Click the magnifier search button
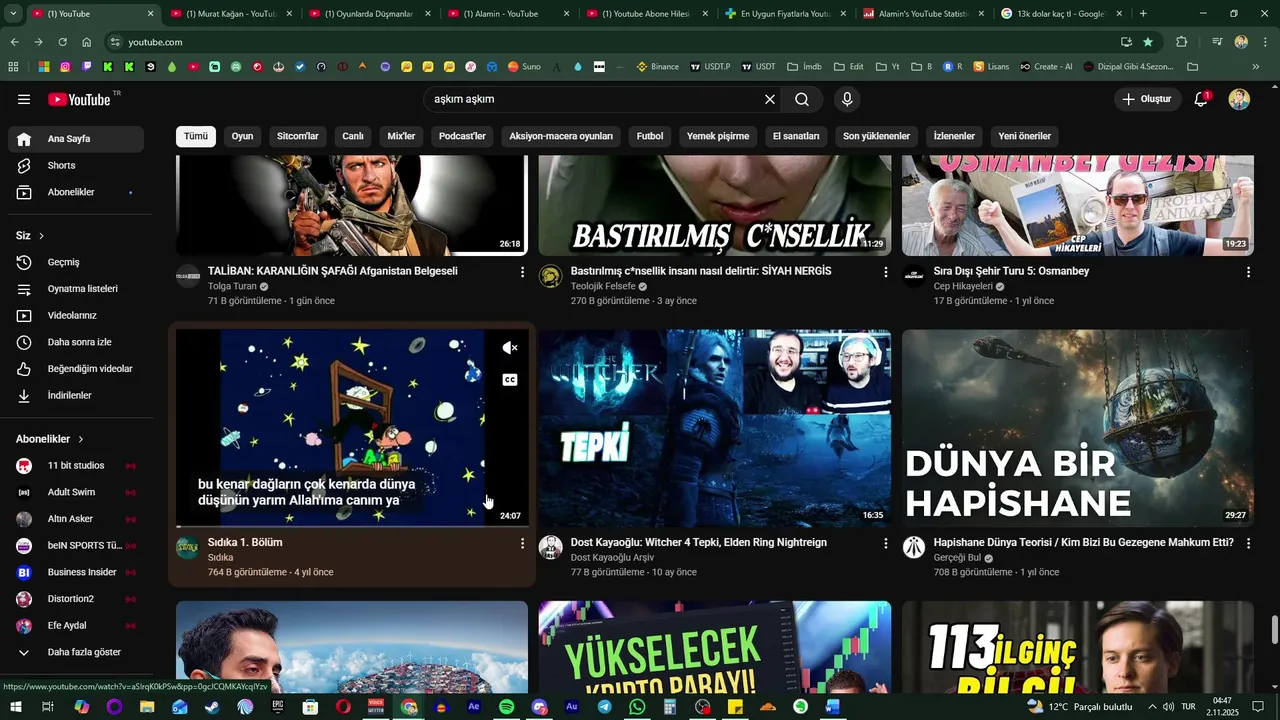Viewport: 1280px width, 720px height. 802,99
